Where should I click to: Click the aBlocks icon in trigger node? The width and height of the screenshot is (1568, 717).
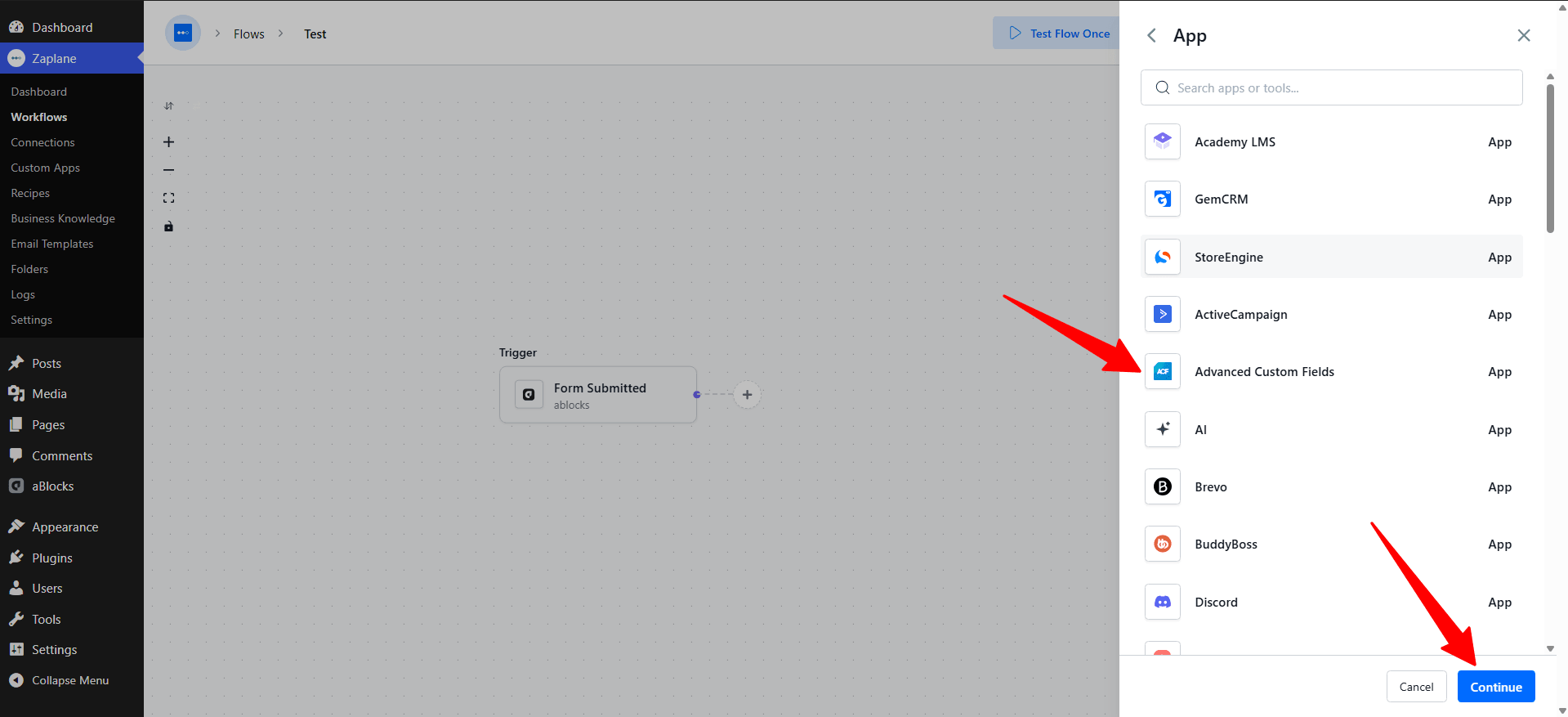click(529, 395)
